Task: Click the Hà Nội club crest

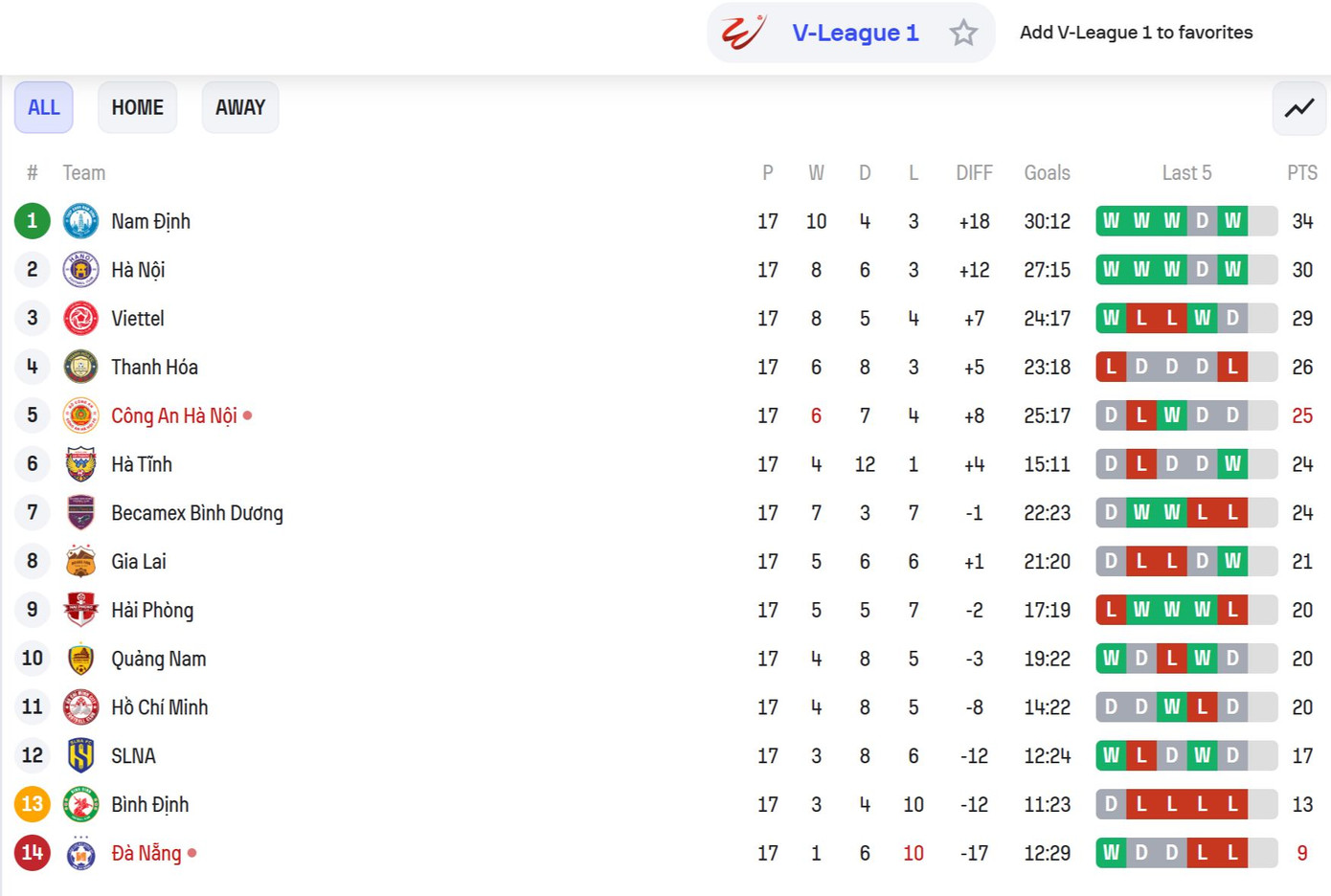Action: 80,270
